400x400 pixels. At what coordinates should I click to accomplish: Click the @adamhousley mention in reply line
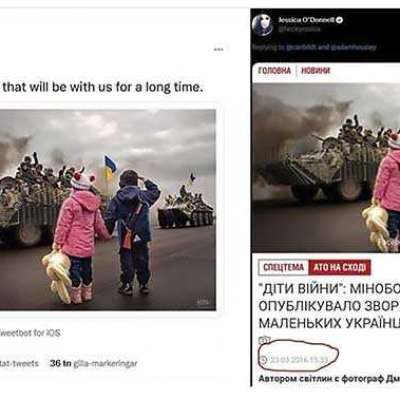click(x=351, y=47)
